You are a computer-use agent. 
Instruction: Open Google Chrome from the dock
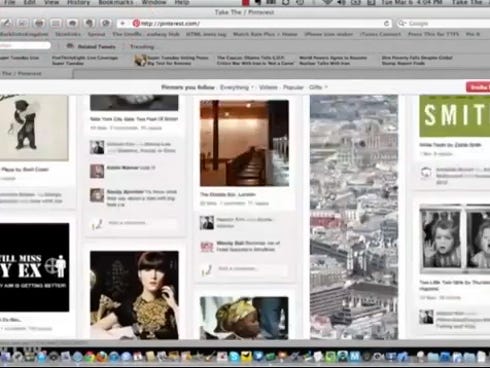tap(89, 356)
